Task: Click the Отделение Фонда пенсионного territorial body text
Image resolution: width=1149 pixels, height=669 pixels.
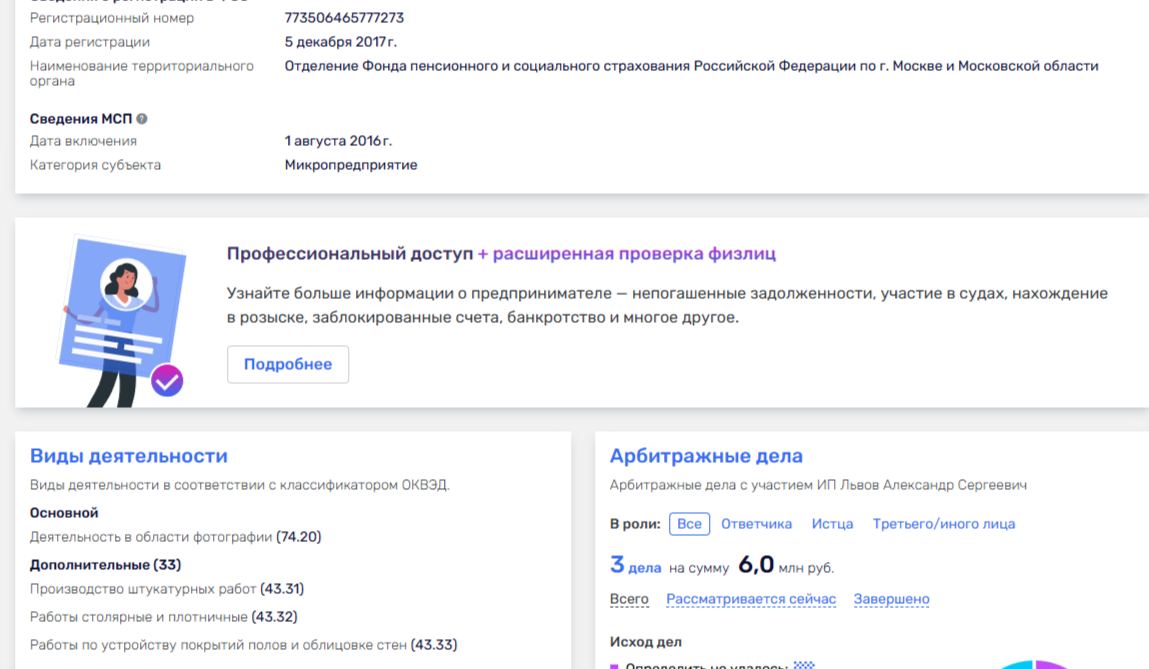Action: [x=691, y=66]
